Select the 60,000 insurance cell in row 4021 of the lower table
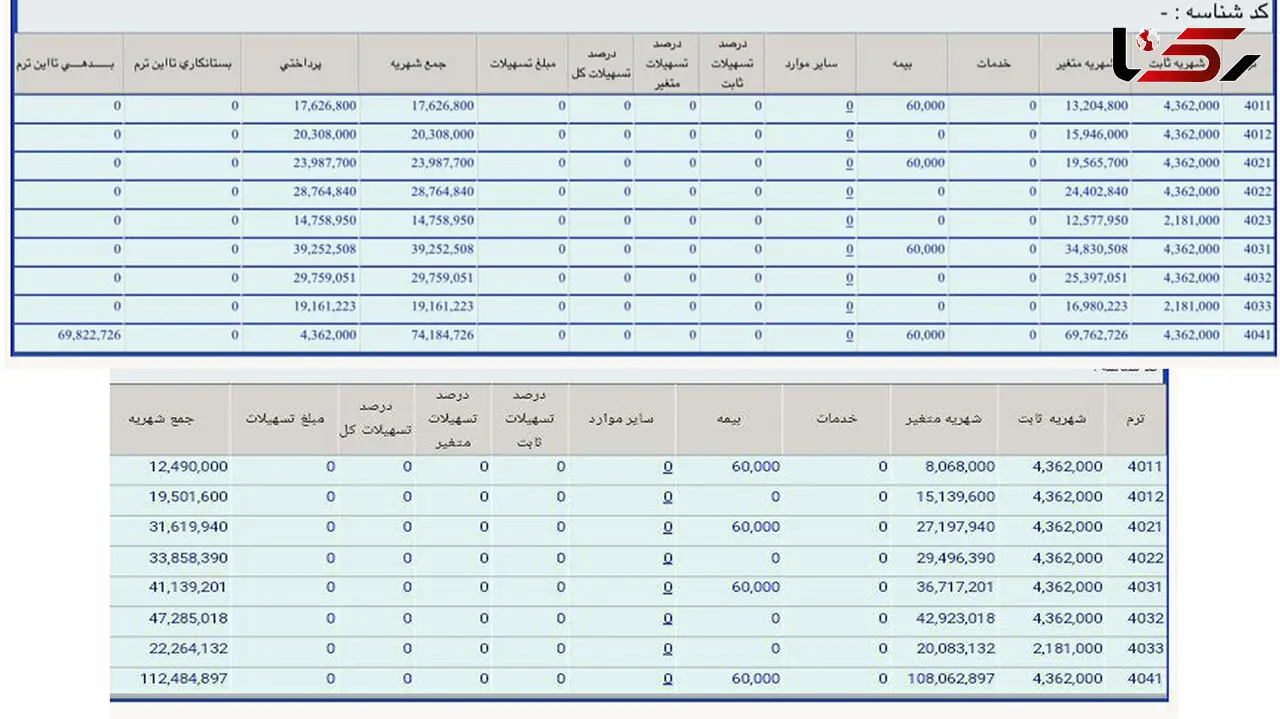The image size is (1280, 719). (x=756, y=527)
